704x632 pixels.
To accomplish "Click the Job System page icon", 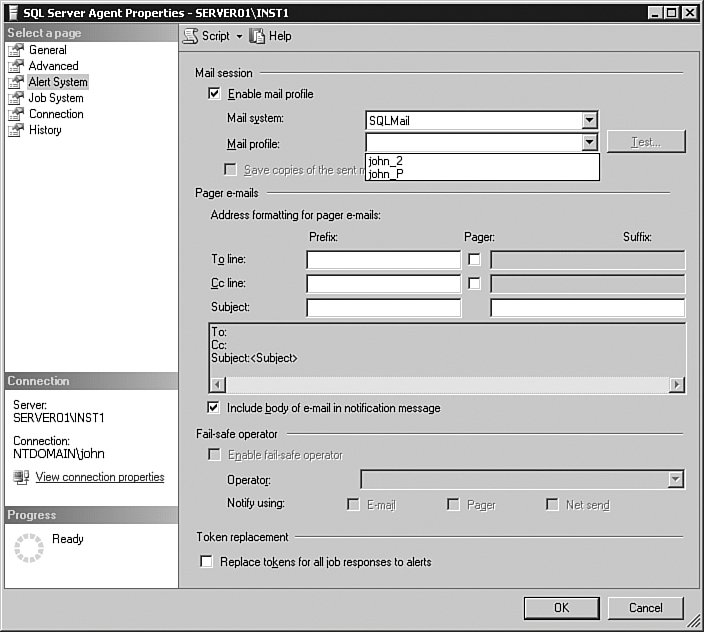I will (16, 98).
